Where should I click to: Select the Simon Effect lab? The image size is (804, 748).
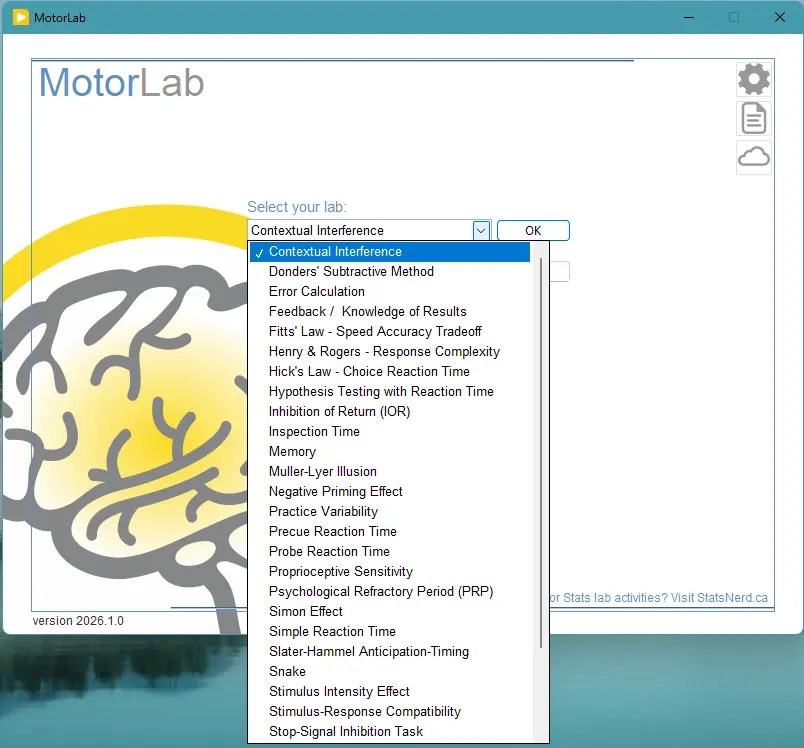tap(390, 612)
